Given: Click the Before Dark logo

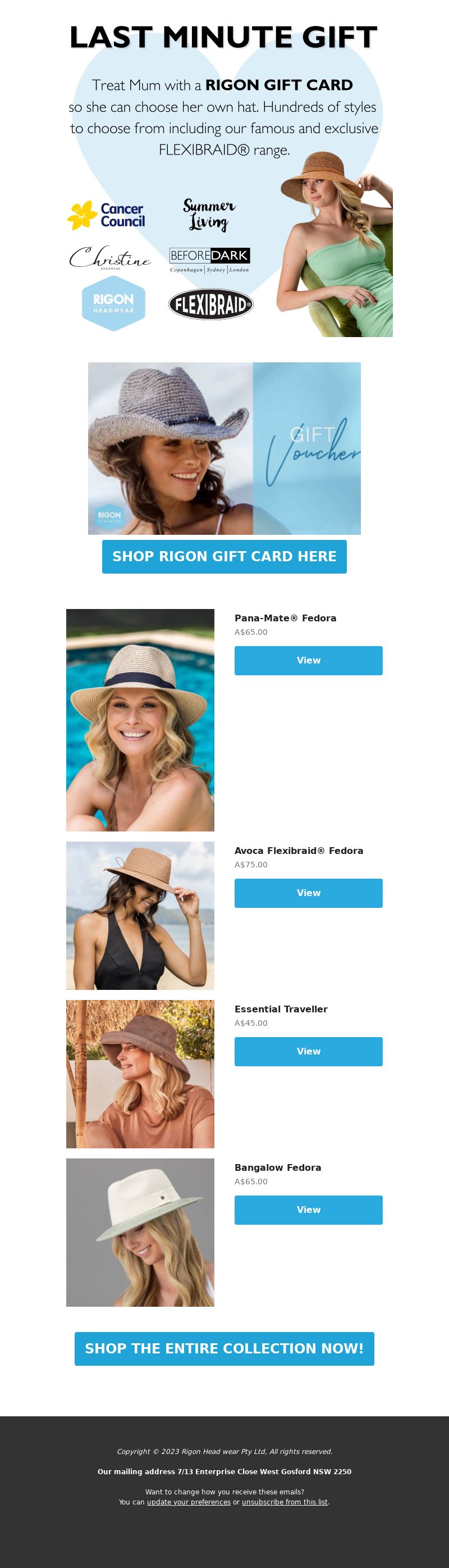Looking at the screenshot, I should [209, 260].
